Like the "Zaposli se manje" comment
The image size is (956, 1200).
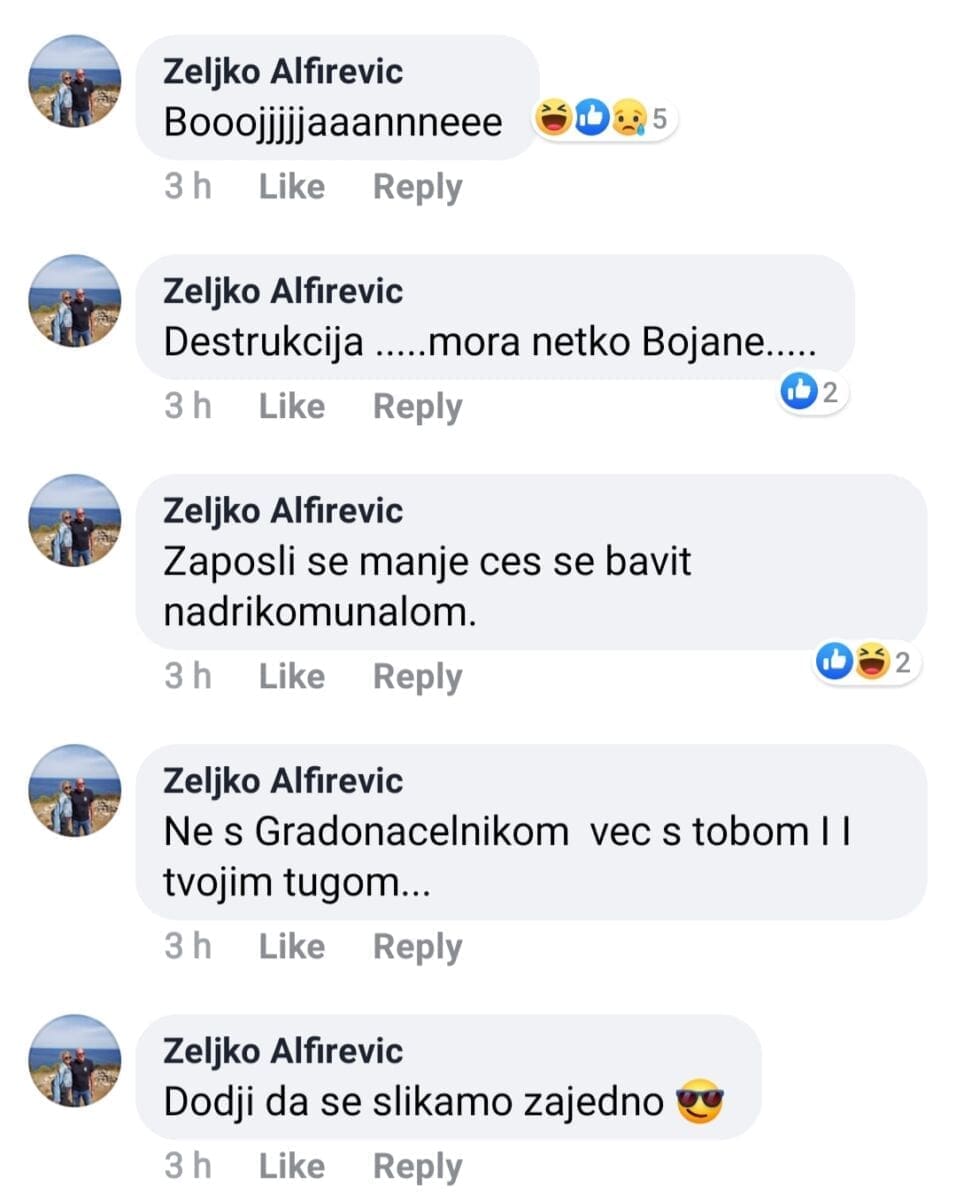291,677
